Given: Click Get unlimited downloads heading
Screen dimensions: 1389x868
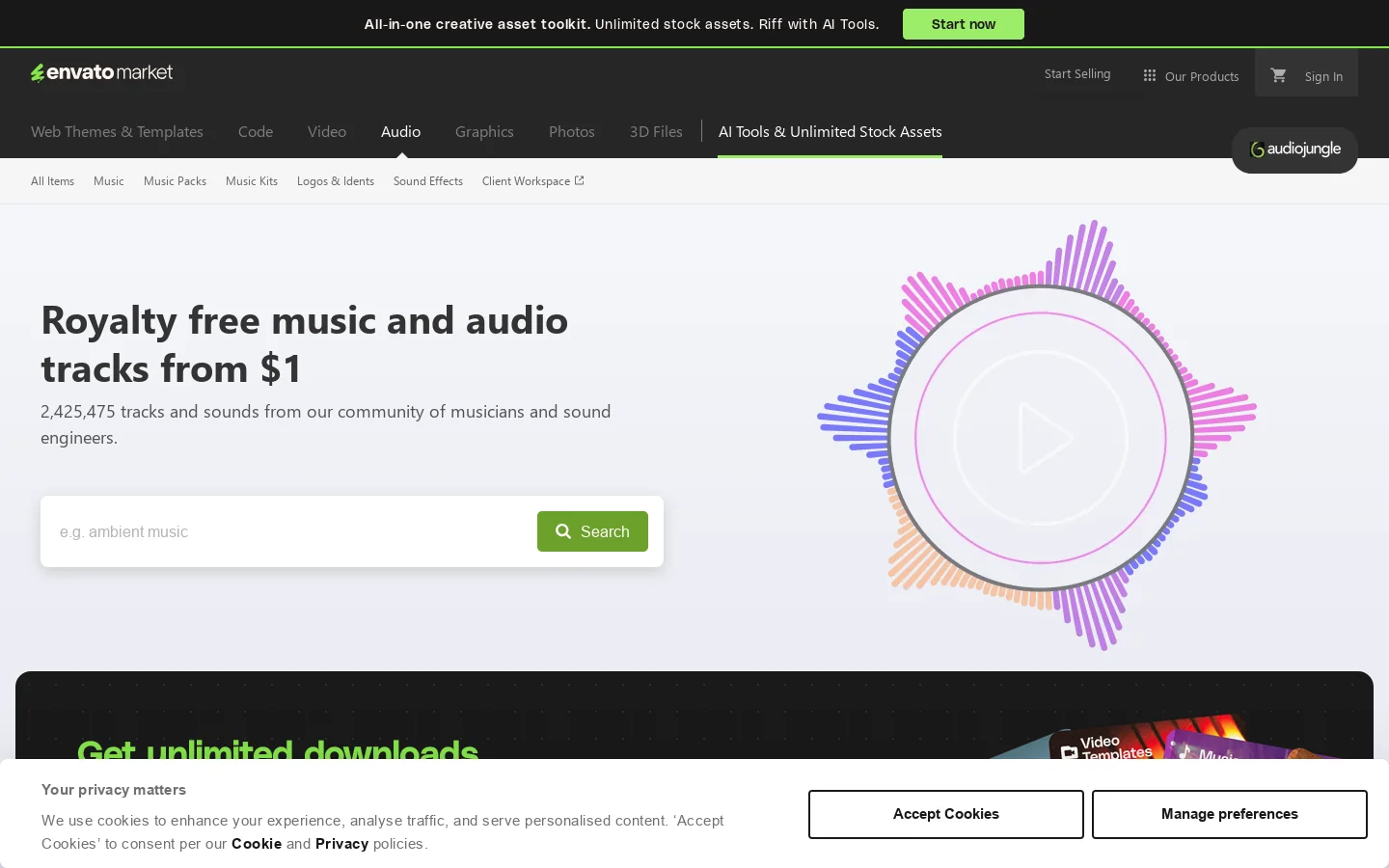Looking at the screenshot, I should coord(278,748).
